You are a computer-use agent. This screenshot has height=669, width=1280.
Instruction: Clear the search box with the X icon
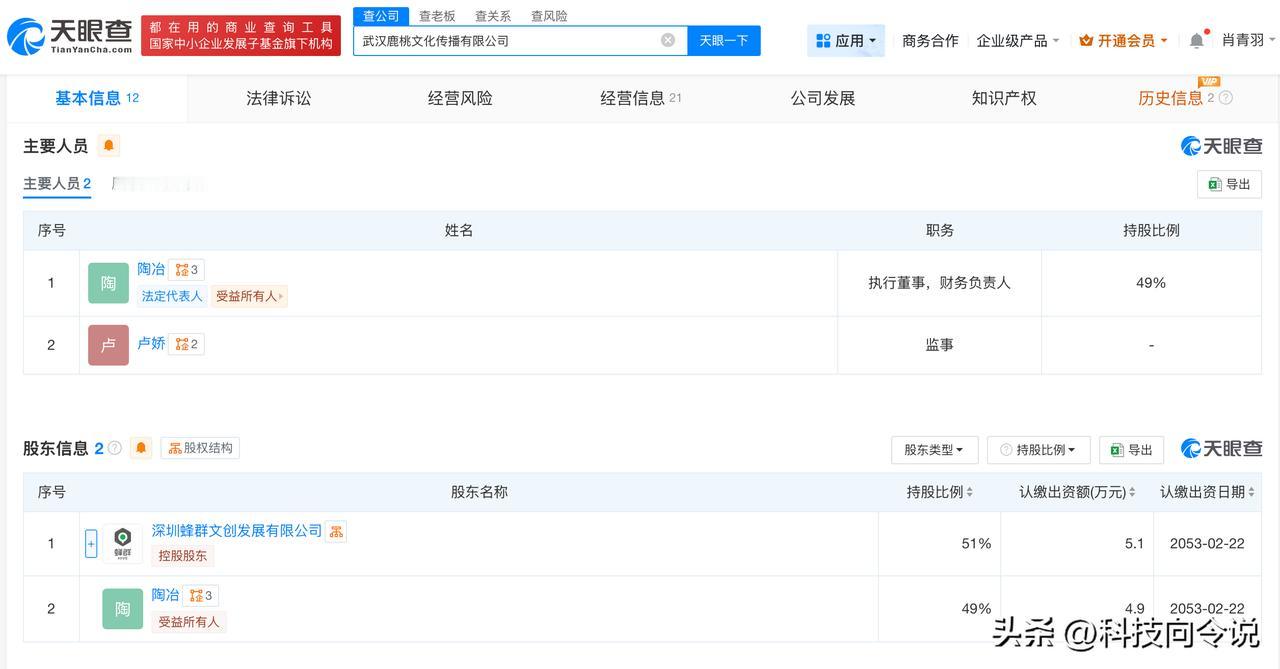click(668, 40)
